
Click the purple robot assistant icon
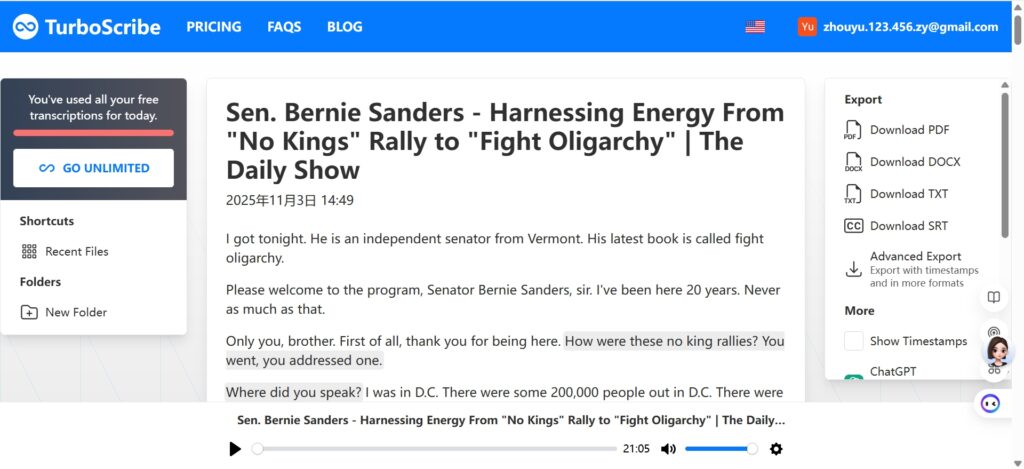click(x=990, y=403)
